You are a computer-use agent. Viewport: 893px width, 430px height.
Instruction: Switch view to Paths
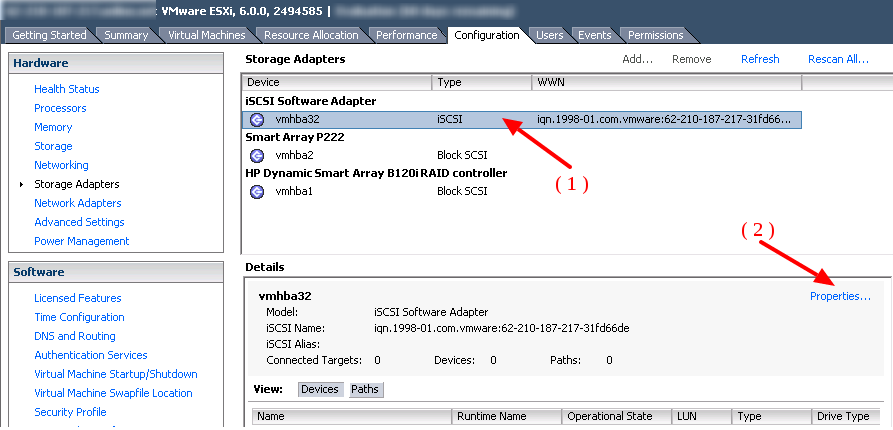click(366, 389)
